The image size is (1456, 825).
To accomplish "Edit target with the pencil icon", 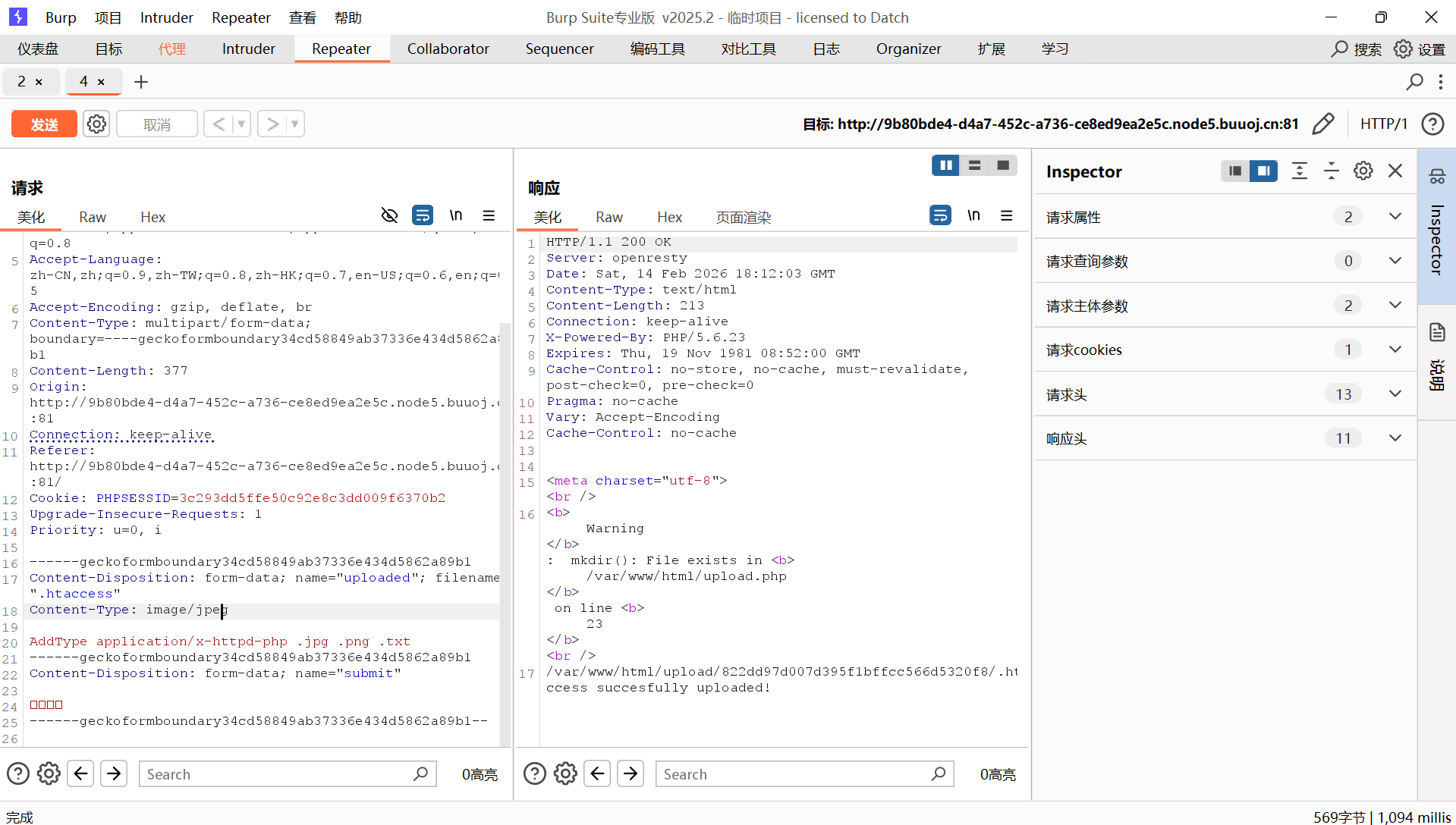I will pyautogui.click(x=1323, y=124).
